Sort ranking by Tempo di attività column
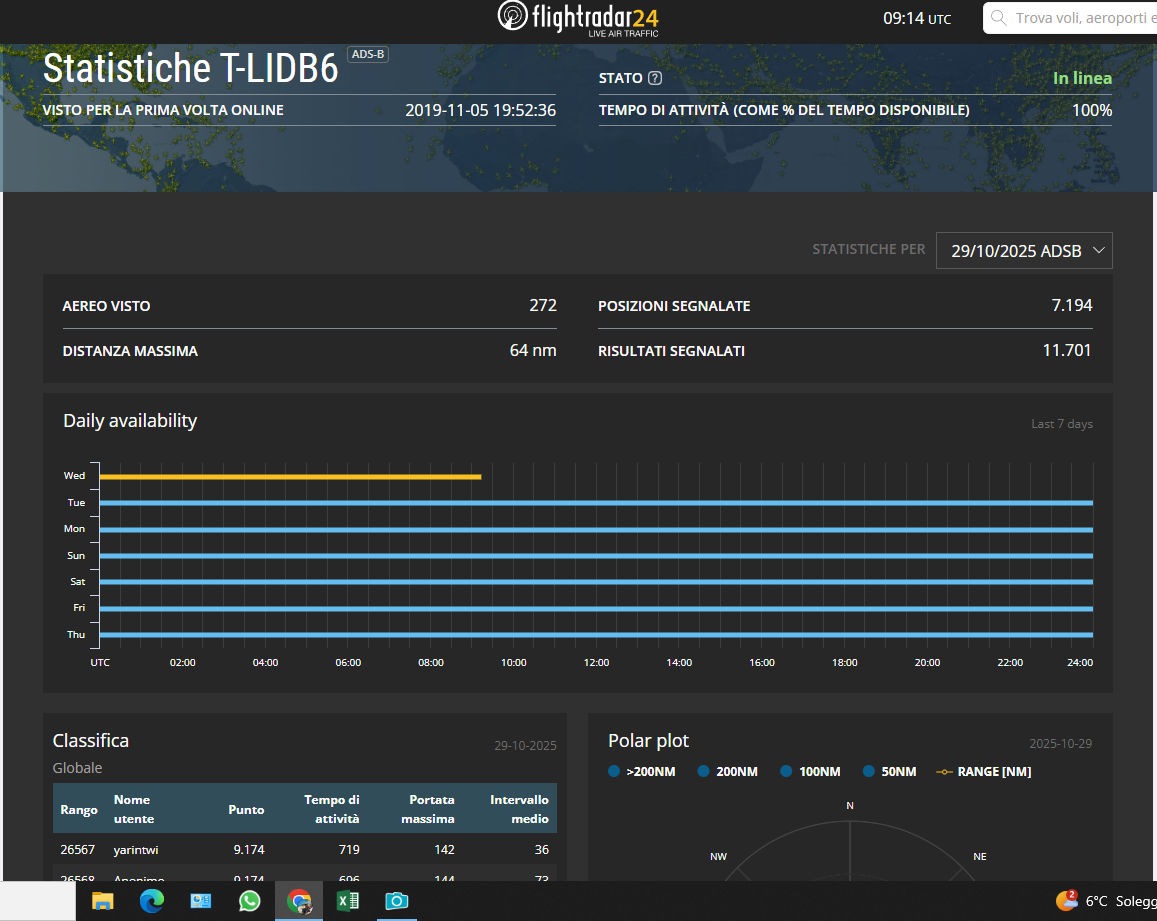The height and width of the screenshot is (921, 1157). click(331, 808)
